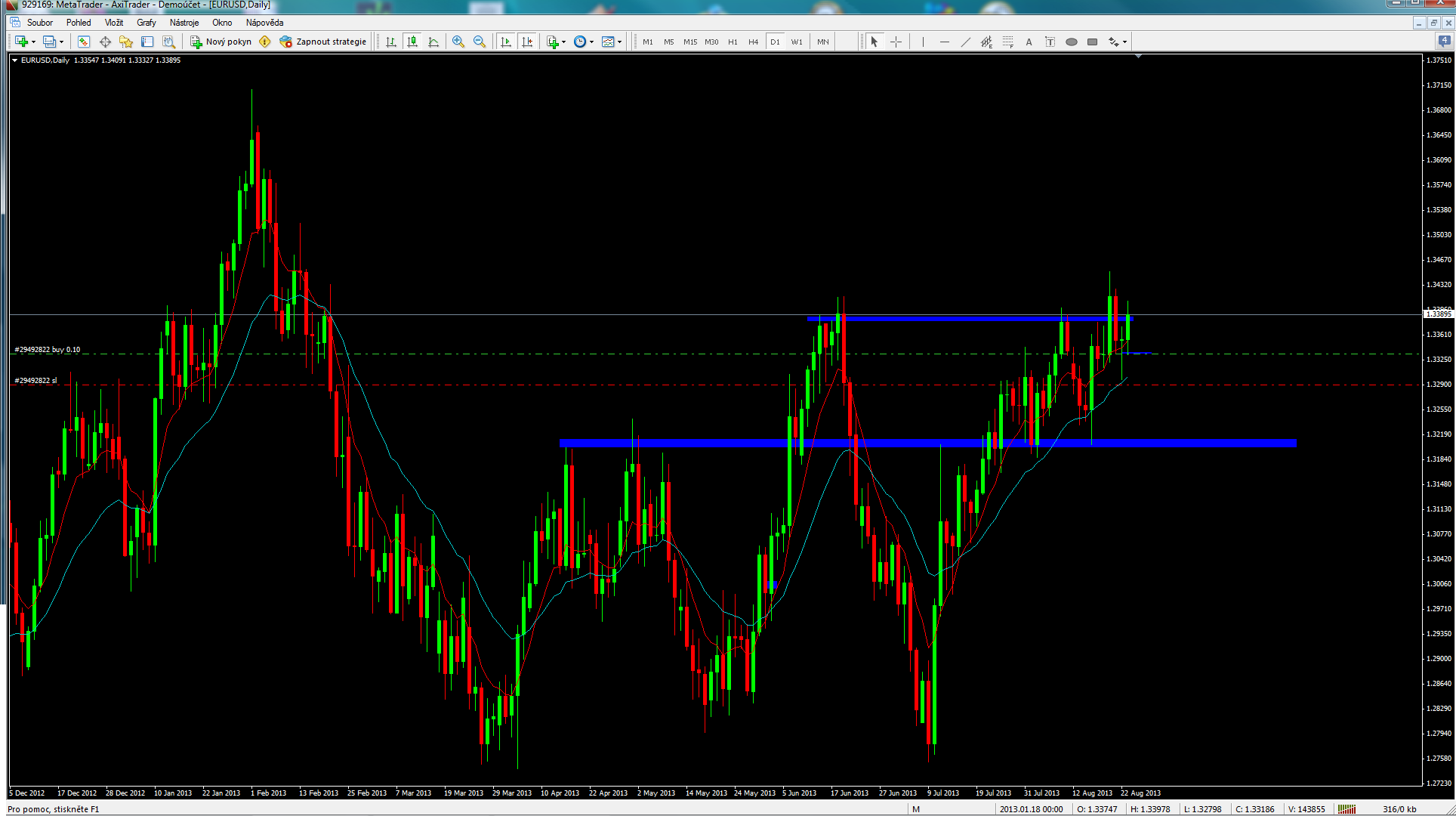This screenshot has height=816, width=1456.
Task: Select the trendline drawing tool
Action: coord(965,42)
